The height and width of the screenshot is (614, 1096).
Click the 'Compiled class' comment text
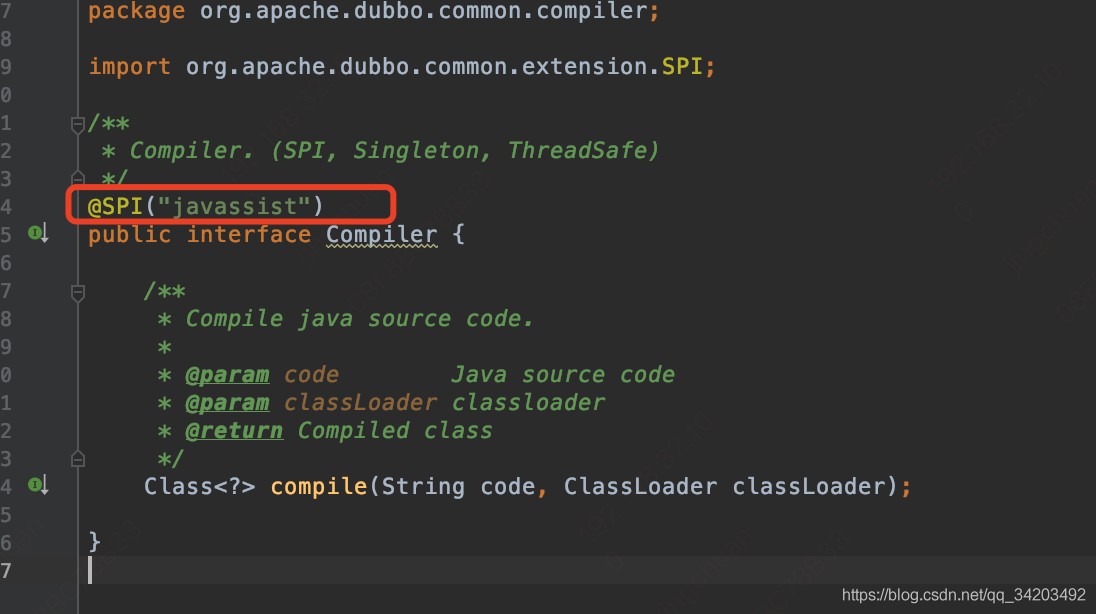pos(395,431)
